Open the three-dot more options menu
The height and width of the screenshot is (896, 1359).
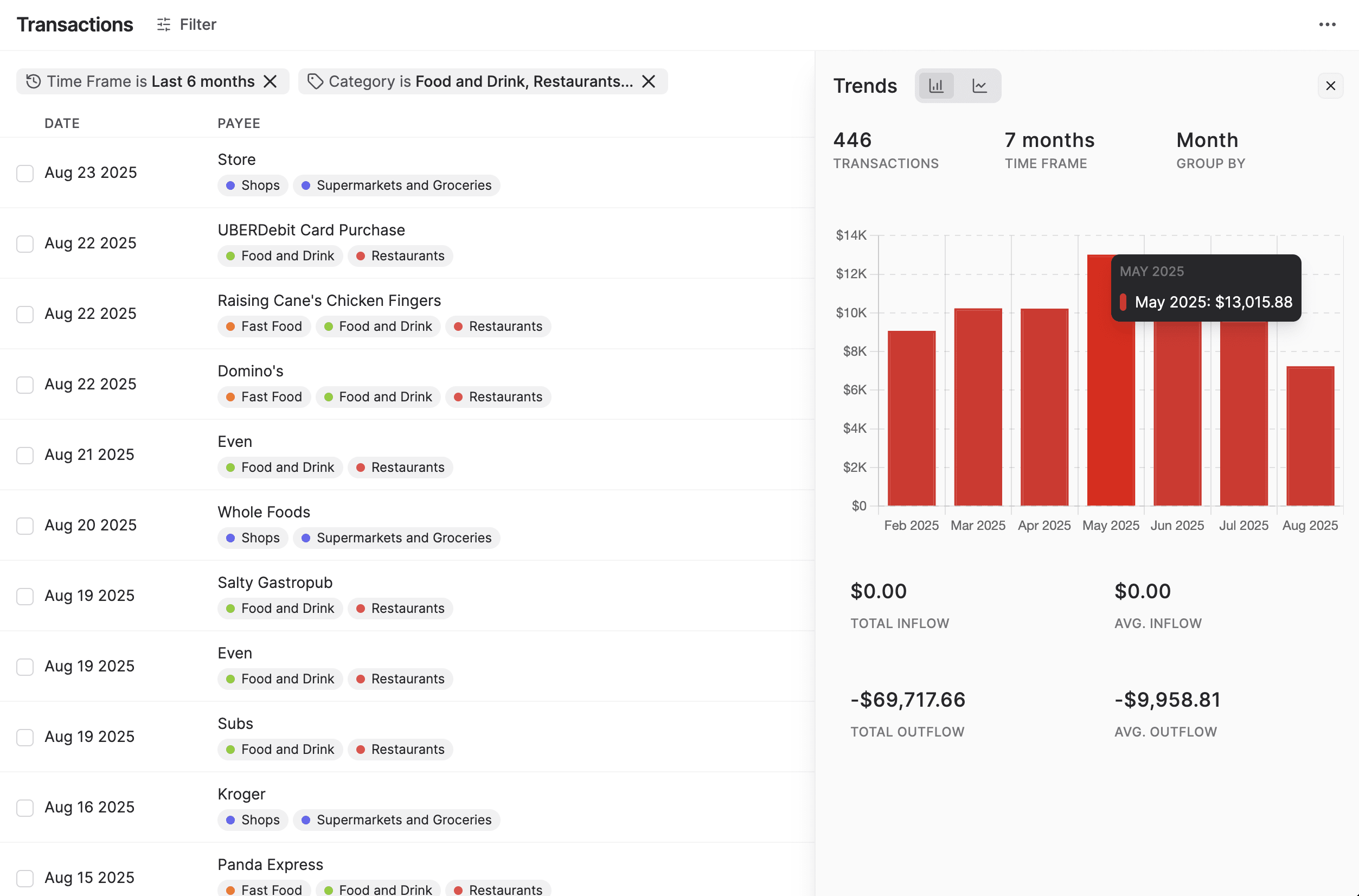click(x=1326, y=24)
